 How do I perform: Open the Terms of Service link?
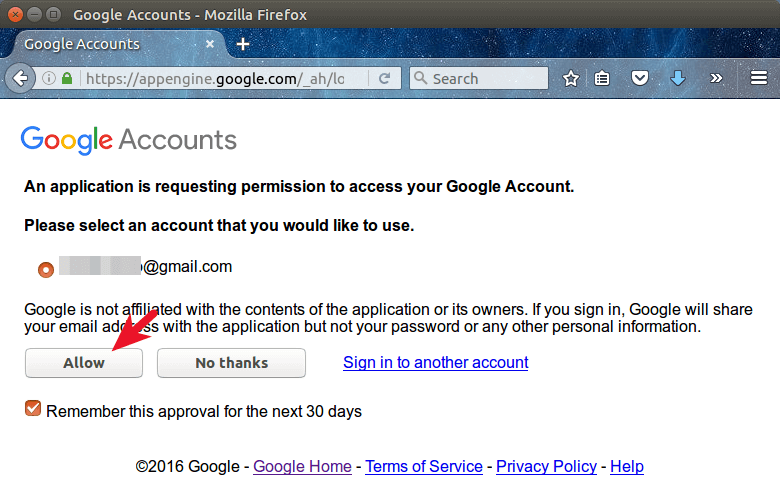(424, 466)
